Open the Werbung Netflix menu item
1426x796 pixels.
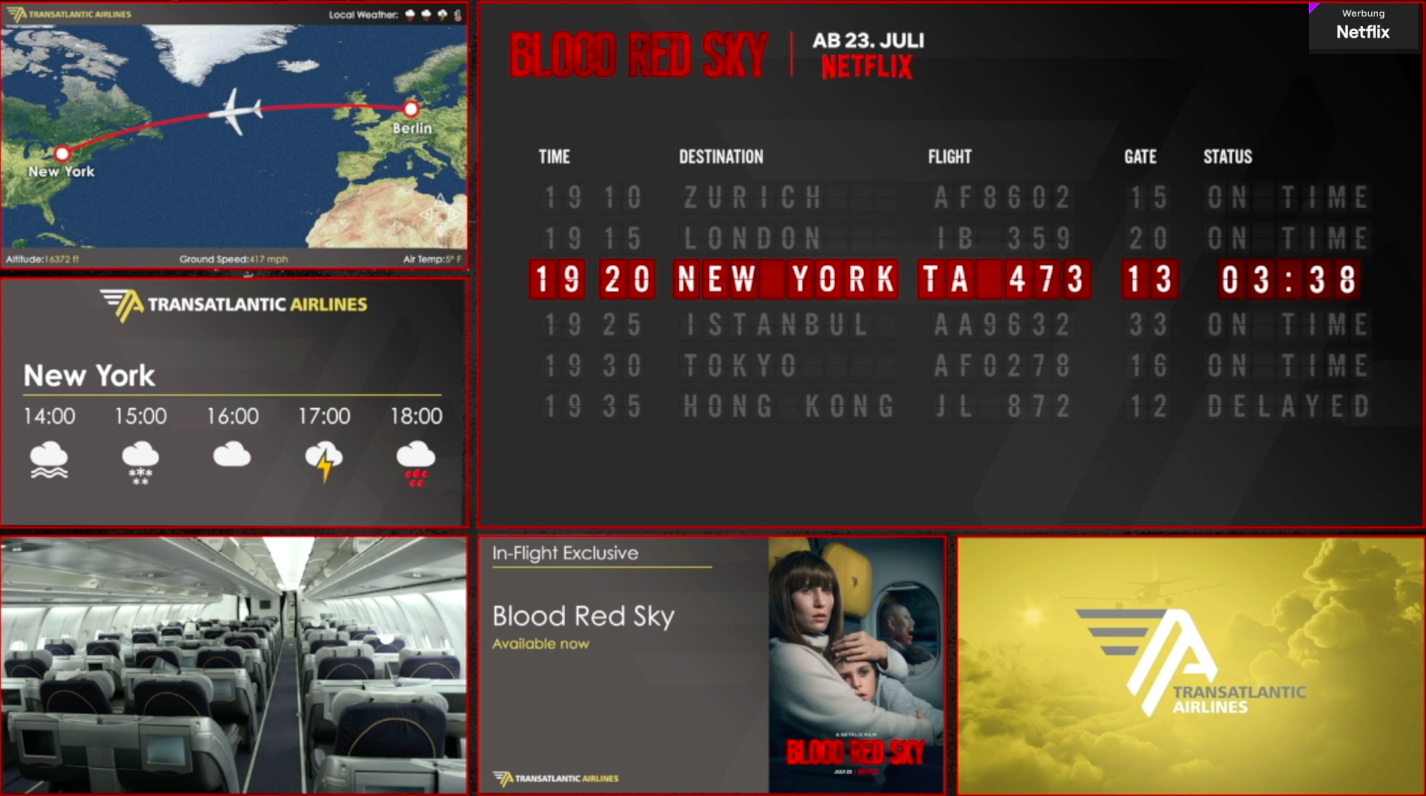point(1362,24)
